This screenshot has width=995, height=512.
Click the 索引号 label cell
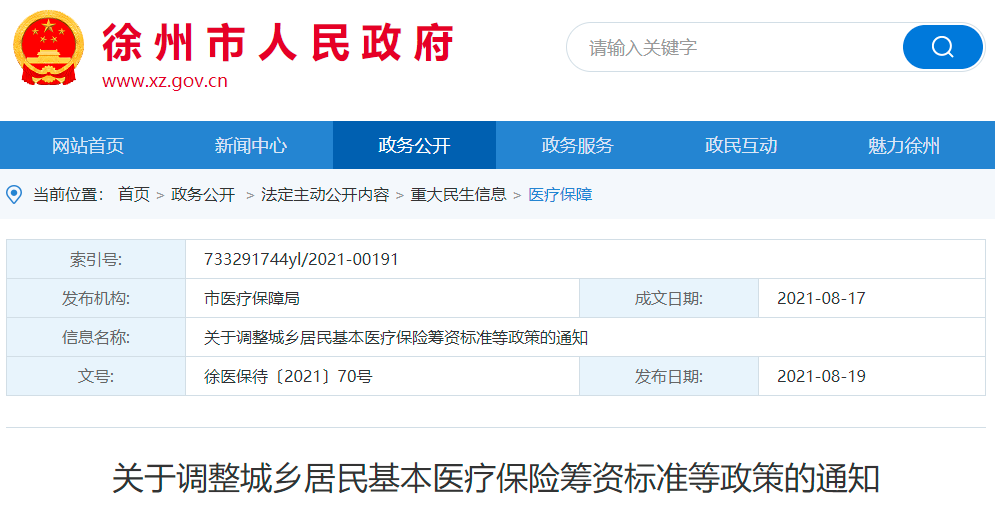(x=96, y=259)
